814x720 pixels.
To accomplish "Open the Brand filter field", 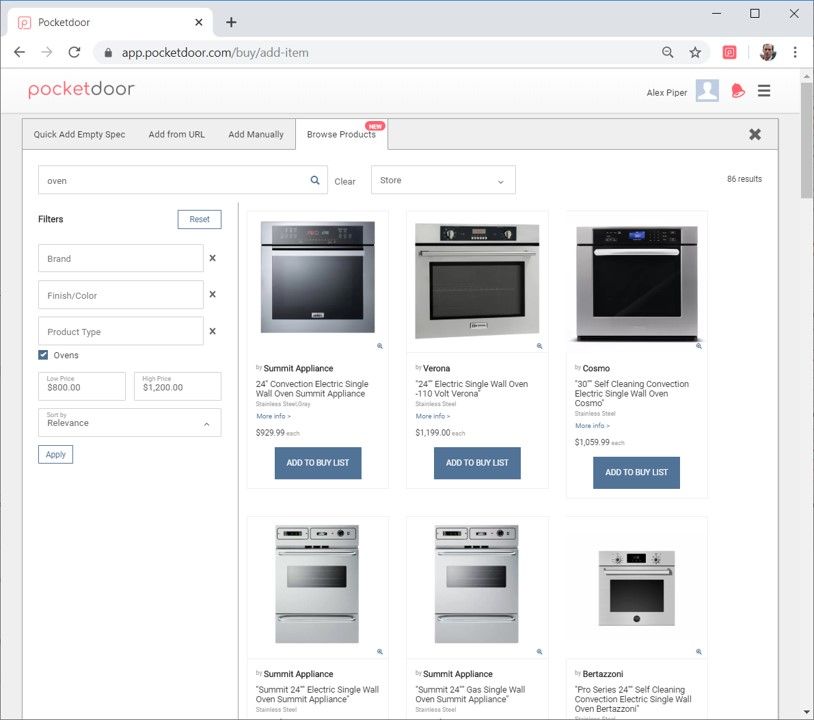I will (x=121, y=258).
